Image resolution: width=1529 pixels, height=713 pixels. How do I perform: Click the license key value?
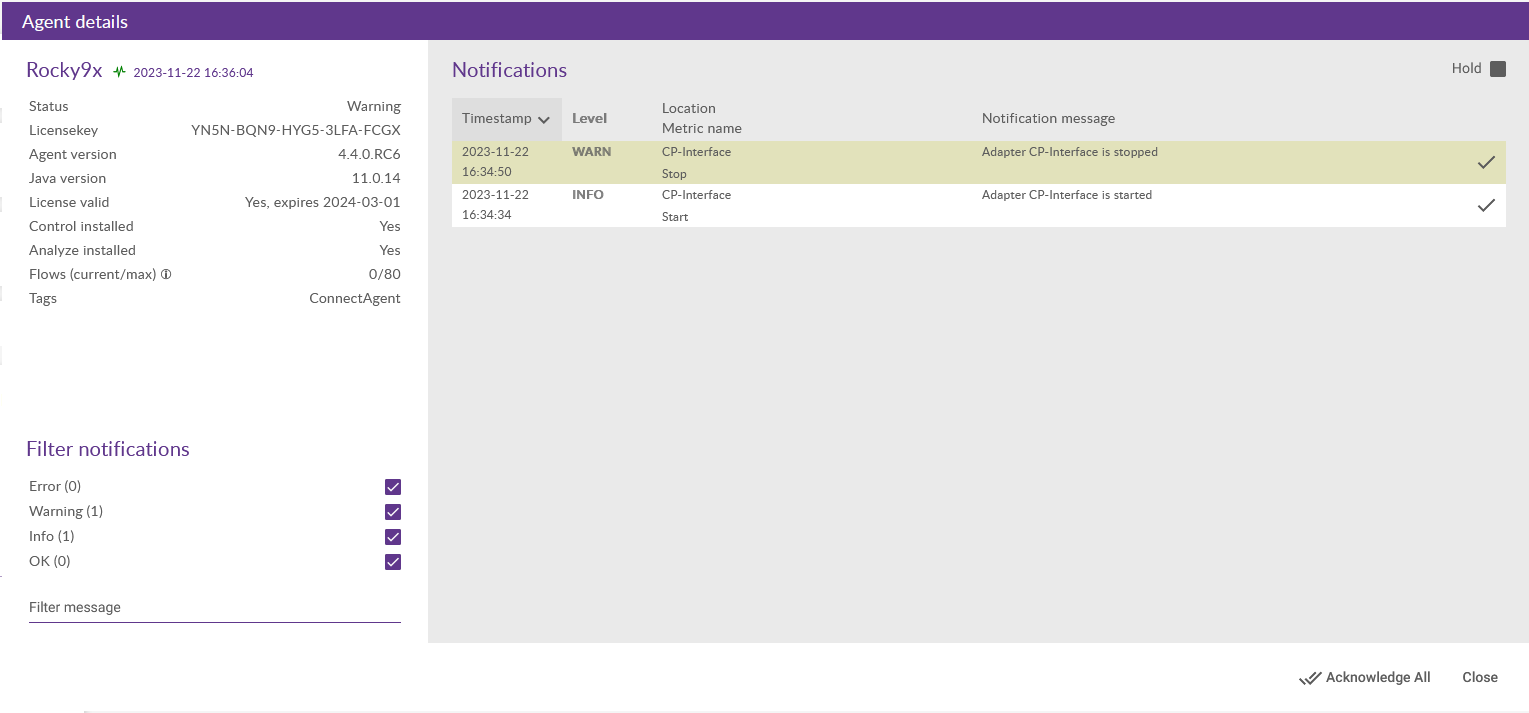coord(295,130)
